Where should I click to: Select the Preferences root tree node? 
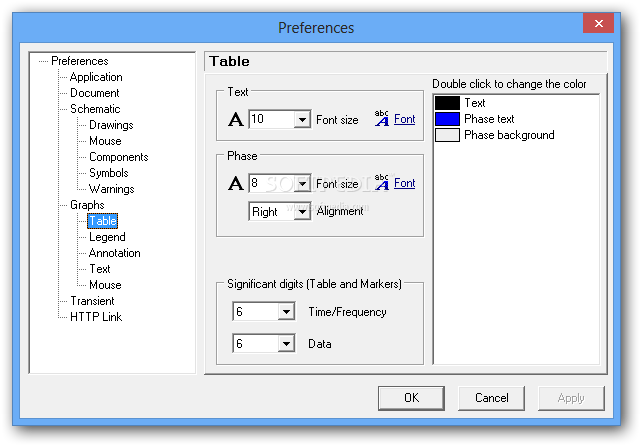80,61
